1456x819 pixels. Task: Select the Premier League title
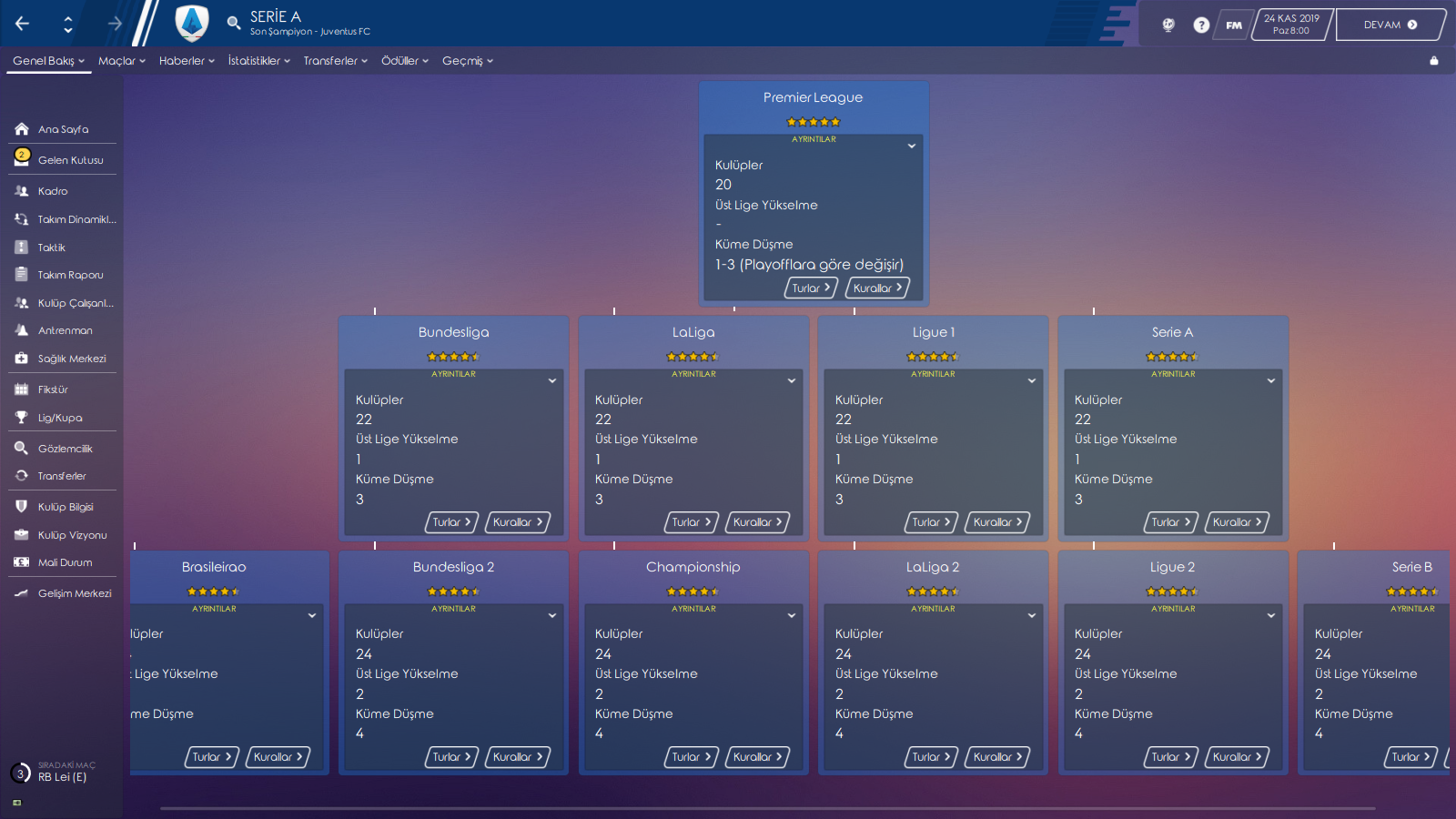click(813, 97)
